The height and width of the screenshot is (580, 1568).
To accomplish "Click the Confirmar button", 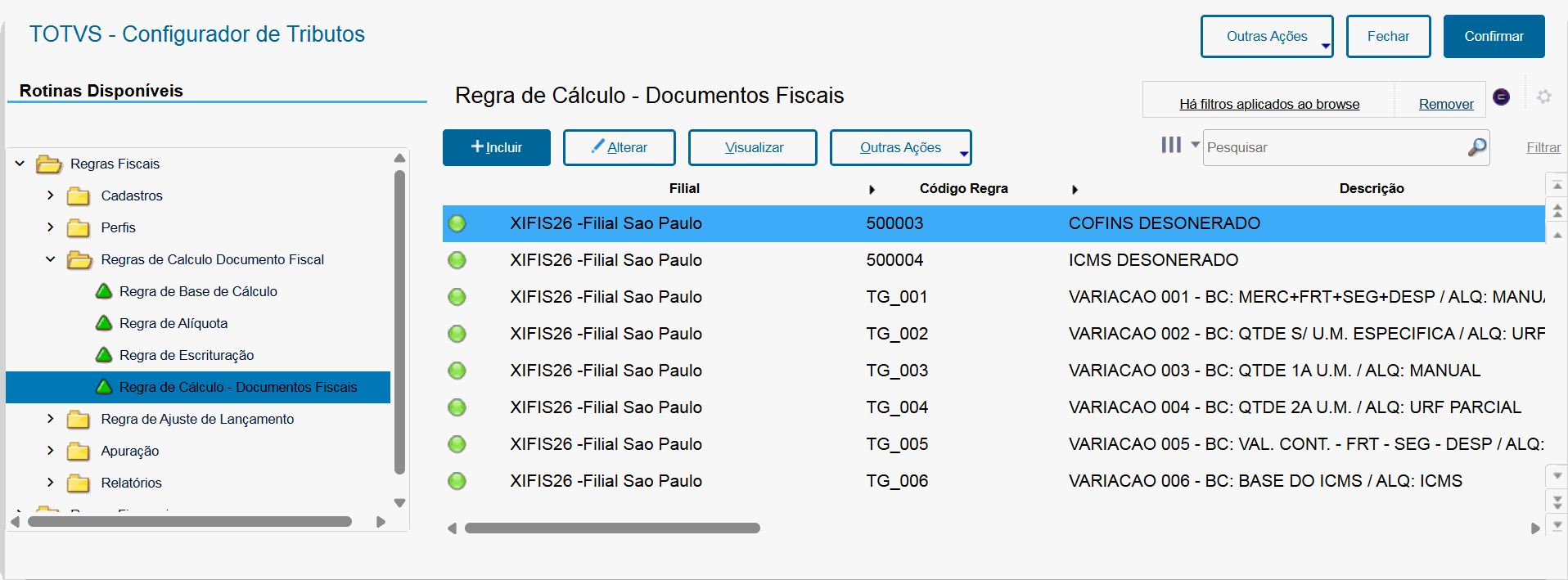I will pyautogui.click(x=1494, y=37).
